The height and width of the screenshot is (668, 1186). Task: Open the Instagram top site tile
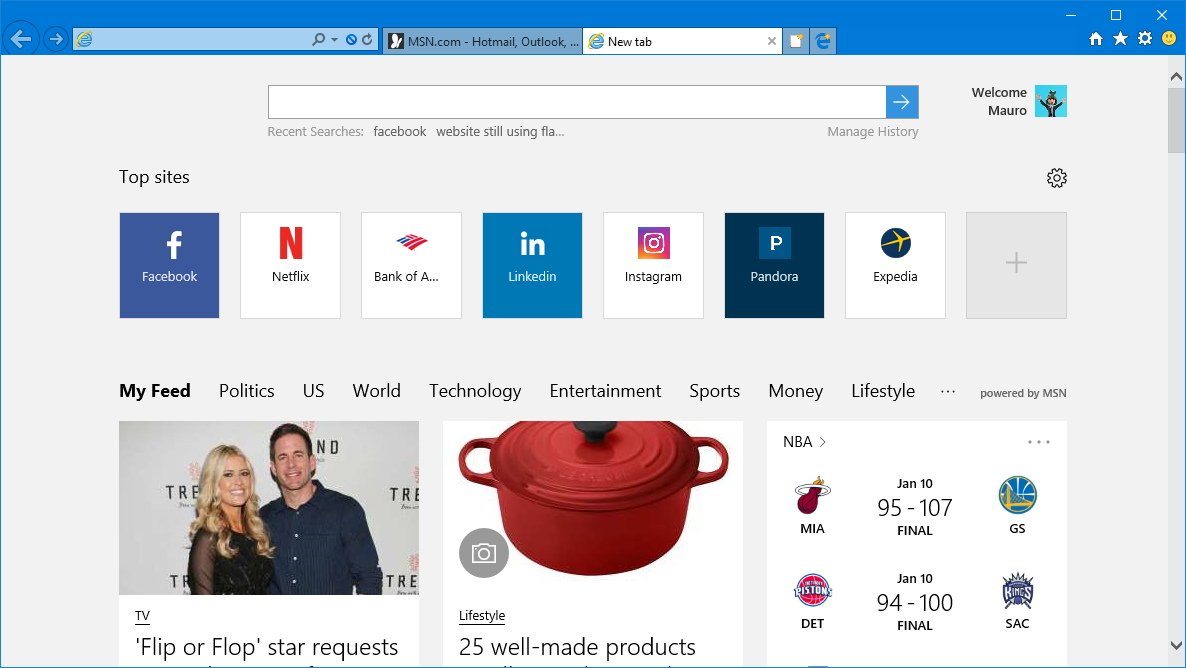tap(654, 266)
